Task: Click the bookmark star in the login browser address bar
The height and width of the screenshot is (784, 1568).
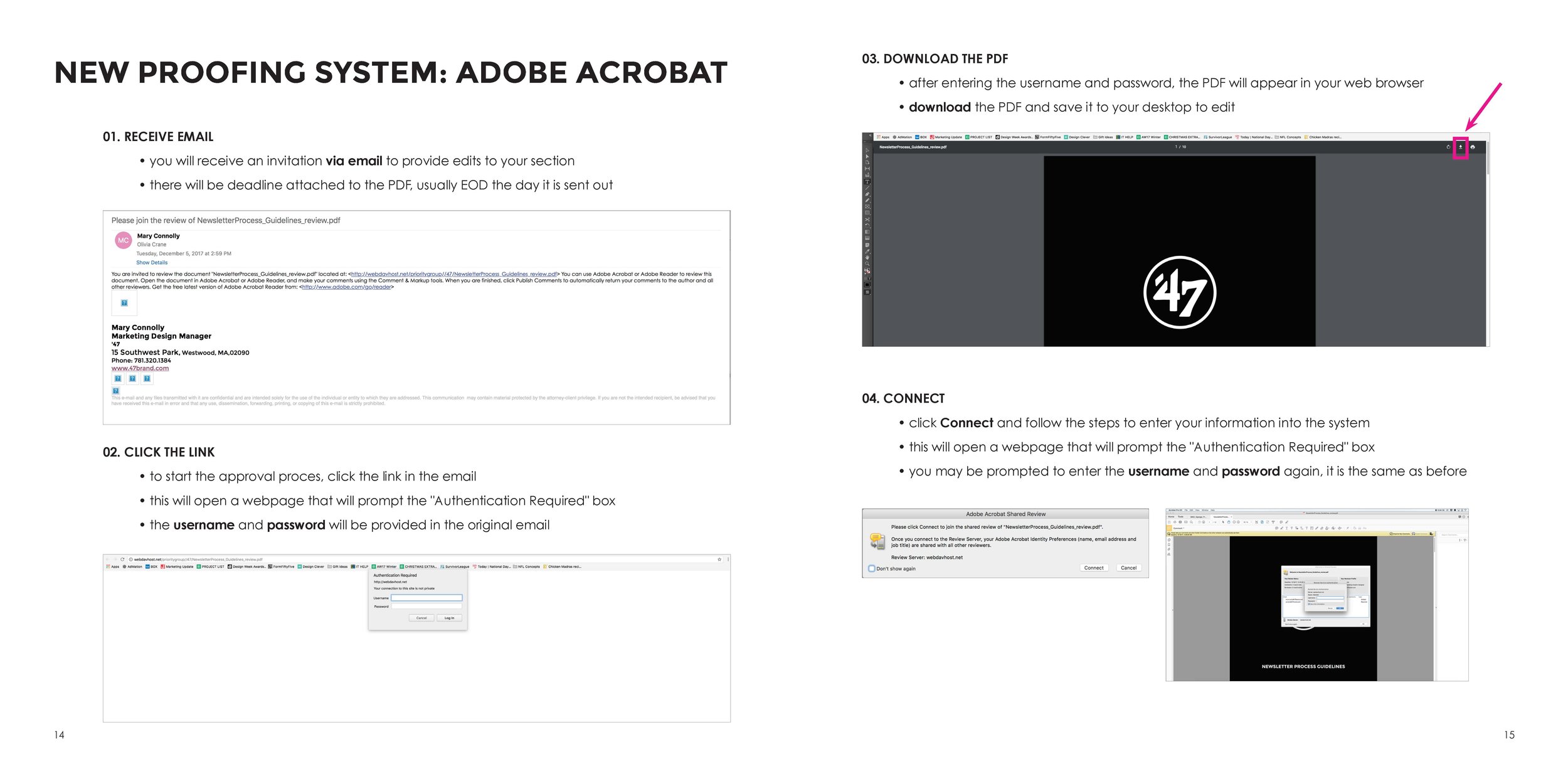Action: point(719,559)
